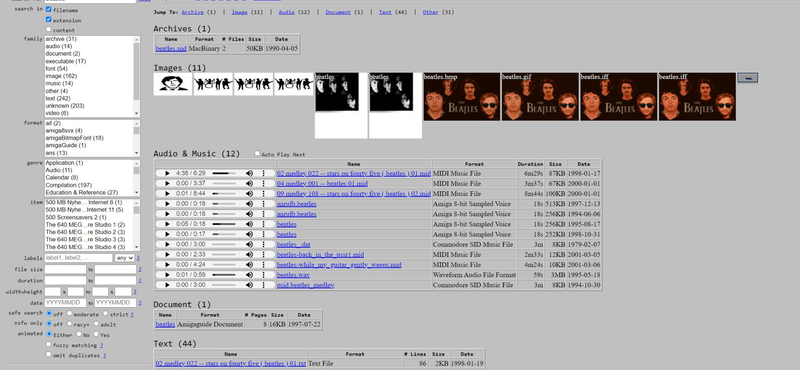Jump to the Other section
Screen dimensions: 800x370
431,12
